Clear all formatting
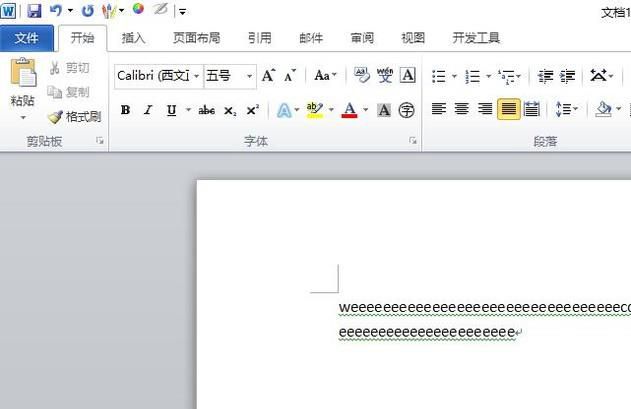The height and width of the screenshot is (409, 631). click(362, 75)
